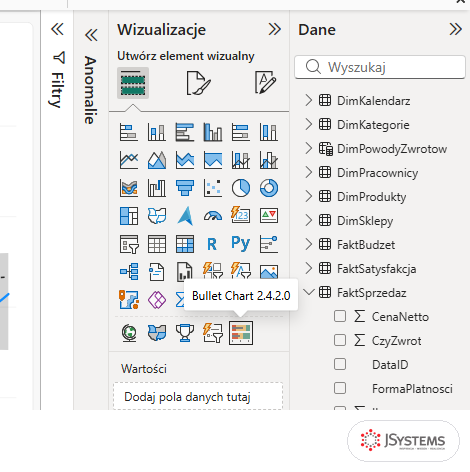Image resolution: width=470 pixels, height=472 pixels.
Task: Tick the DataID field checkbox
Action: coord(340,364)
